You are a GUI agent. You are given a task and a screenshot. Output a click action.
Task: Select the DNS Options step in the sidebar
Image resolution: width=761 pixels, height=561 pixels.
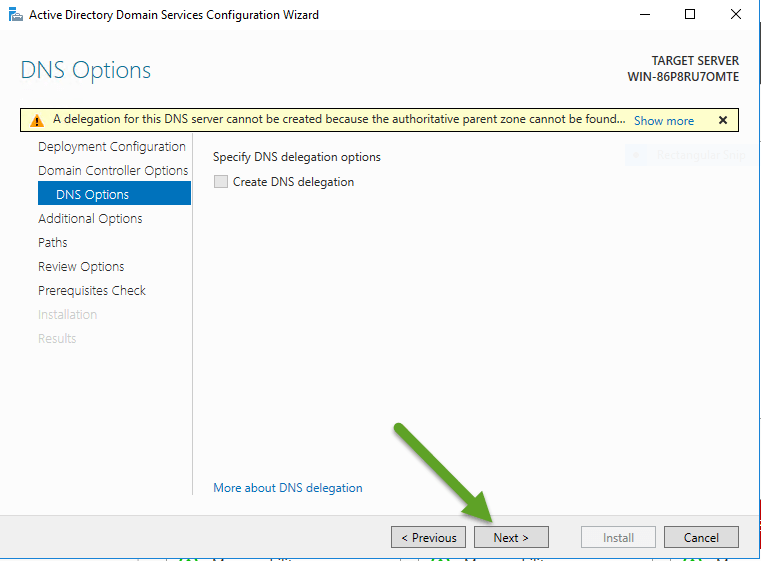pos(92,195)
